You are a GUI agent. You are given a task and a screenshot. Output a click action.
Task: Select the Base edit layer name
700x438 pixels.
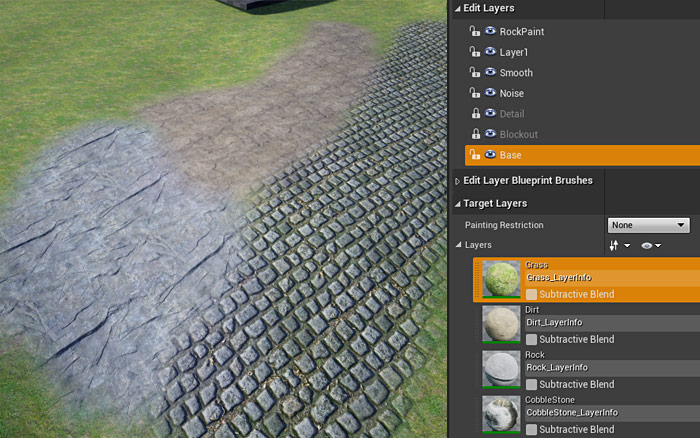pyautogui.click(x=510, y=155)
